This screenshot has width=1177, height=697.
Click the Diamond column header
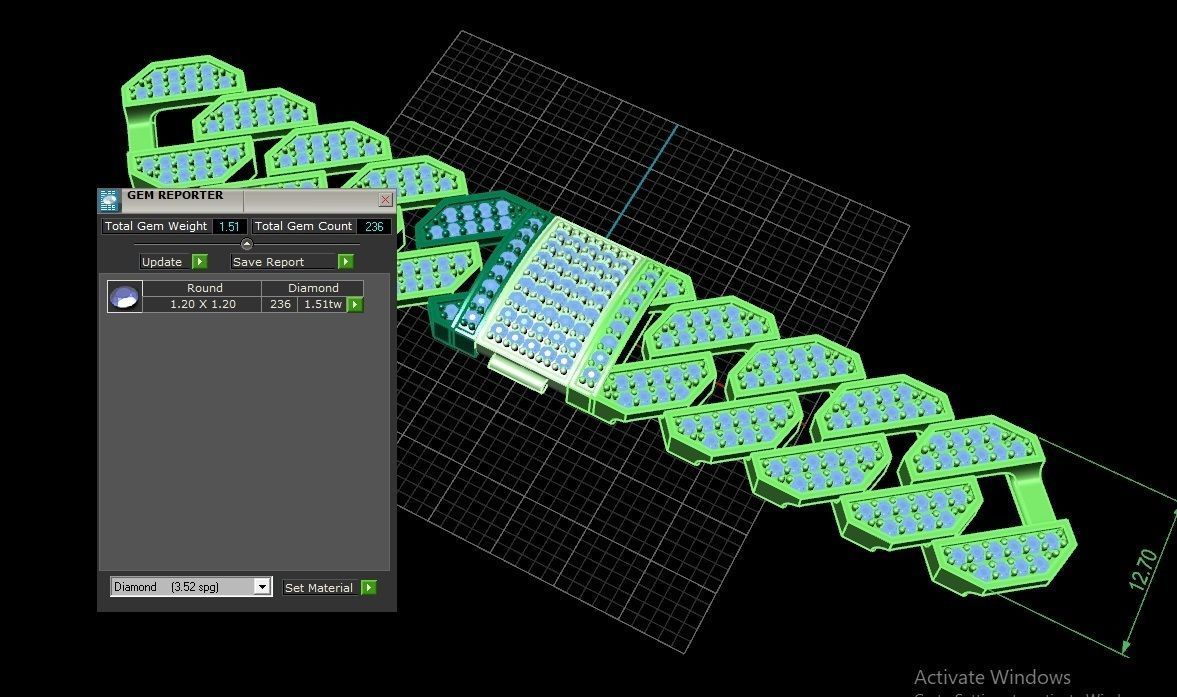[x=313, y=288]
